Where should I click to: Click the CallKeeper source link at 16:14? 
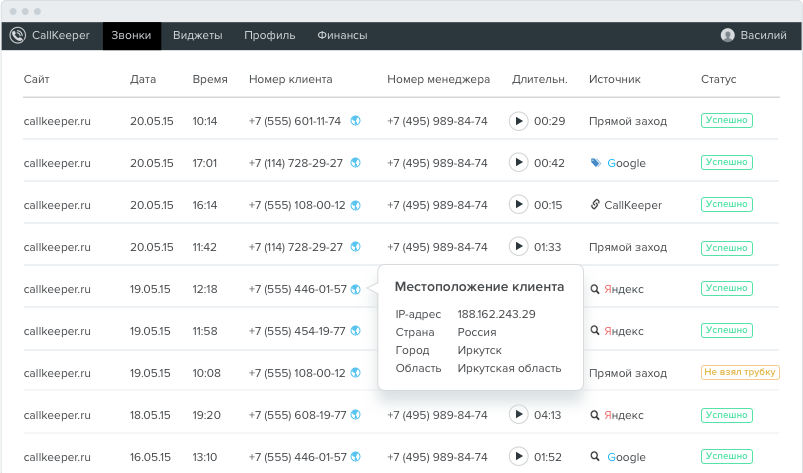point(626,205)
